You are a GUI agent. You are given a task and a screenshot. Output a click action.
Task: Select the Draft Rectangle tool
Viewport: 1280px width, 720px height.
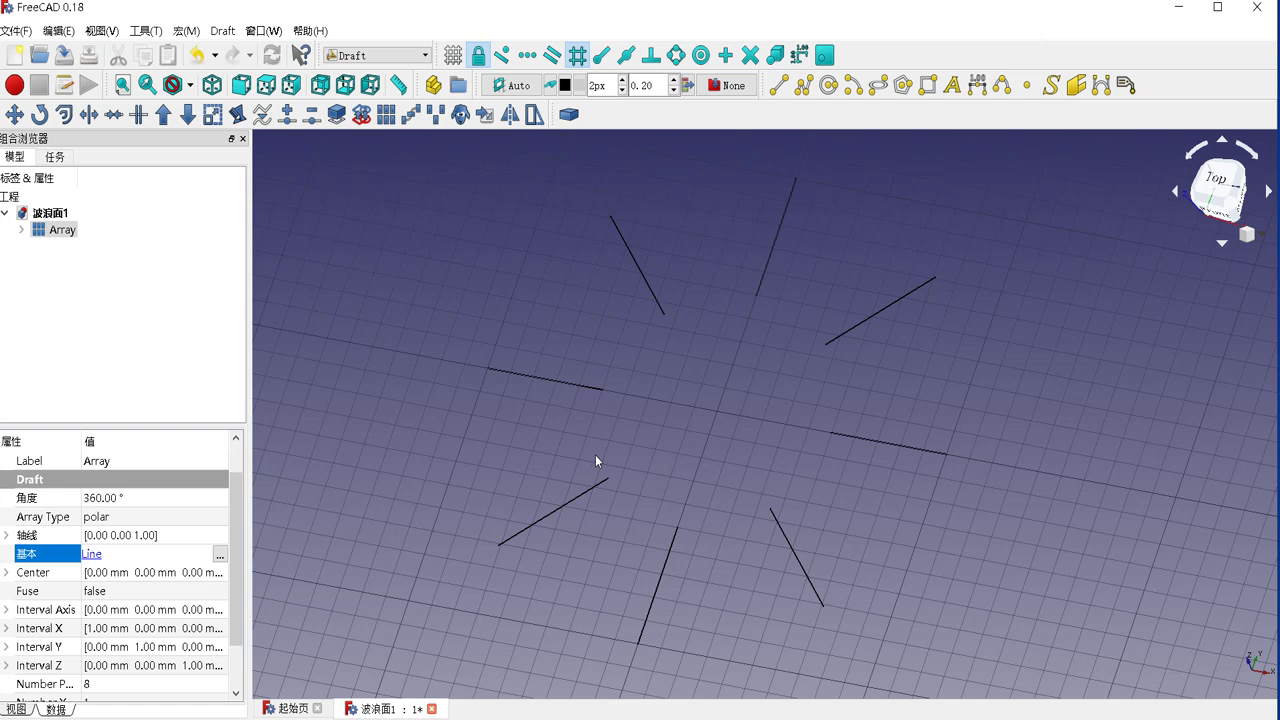click(927, 85)
